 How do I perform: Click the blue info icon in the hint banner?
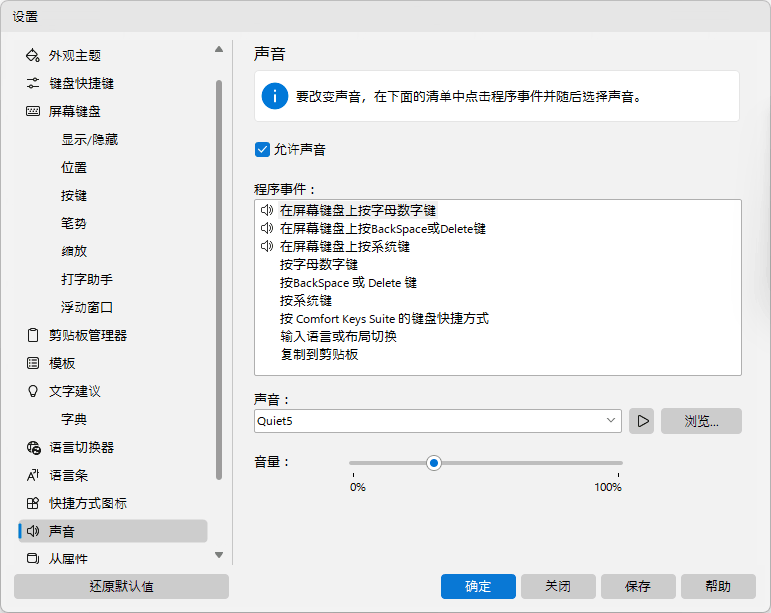point(274,96)
